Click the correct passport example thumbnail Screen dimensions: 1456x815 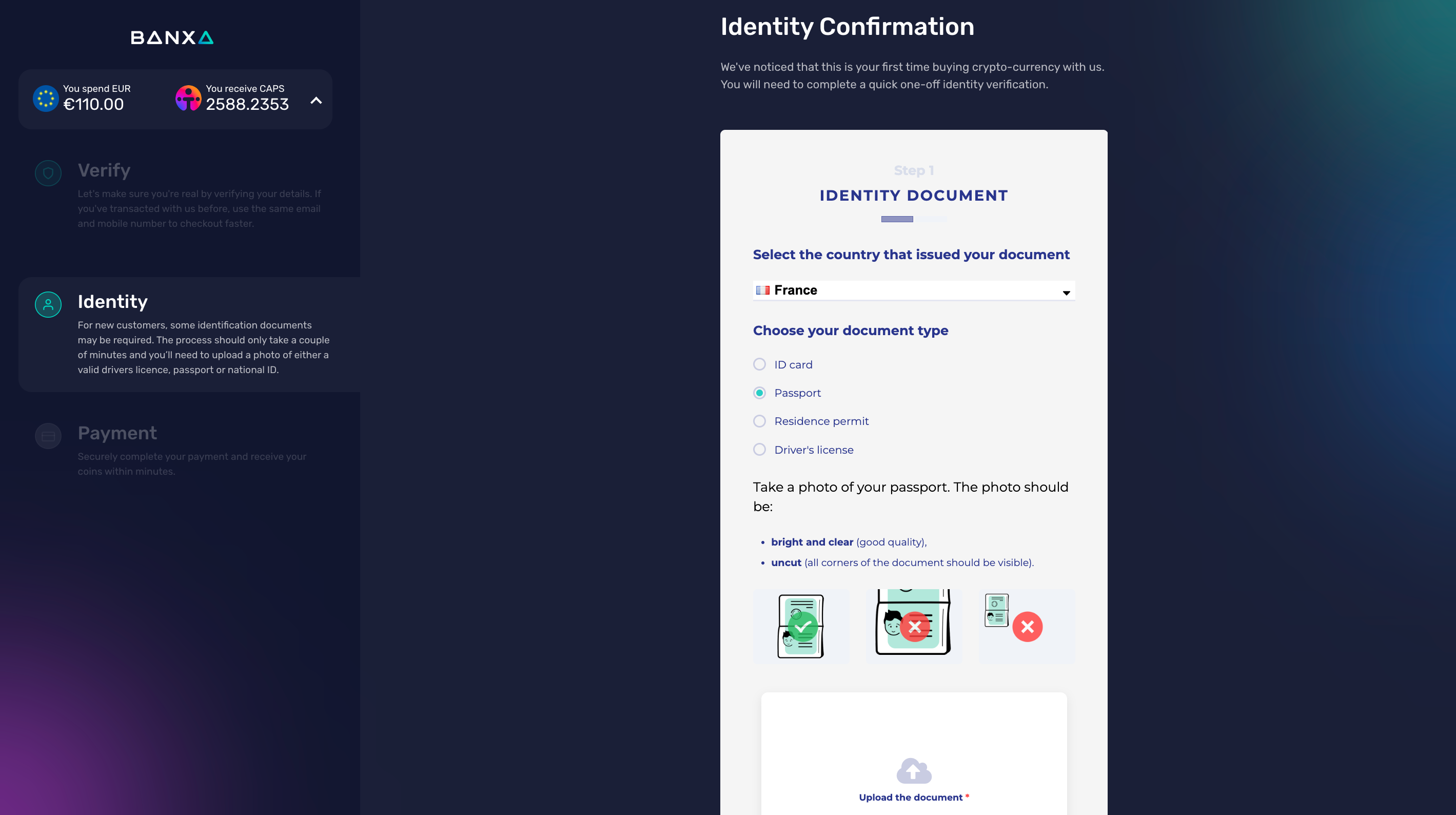click(801, 626)
